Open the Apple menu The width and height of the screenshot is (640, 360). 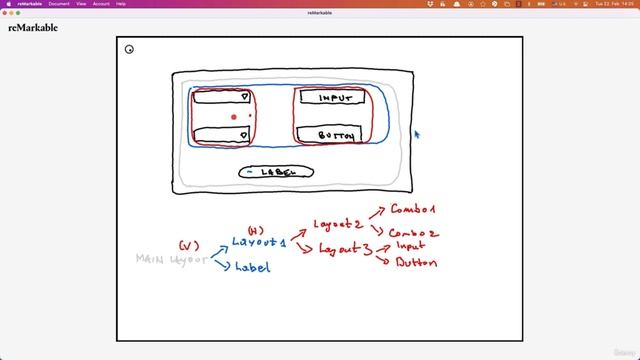pos(9,4)
